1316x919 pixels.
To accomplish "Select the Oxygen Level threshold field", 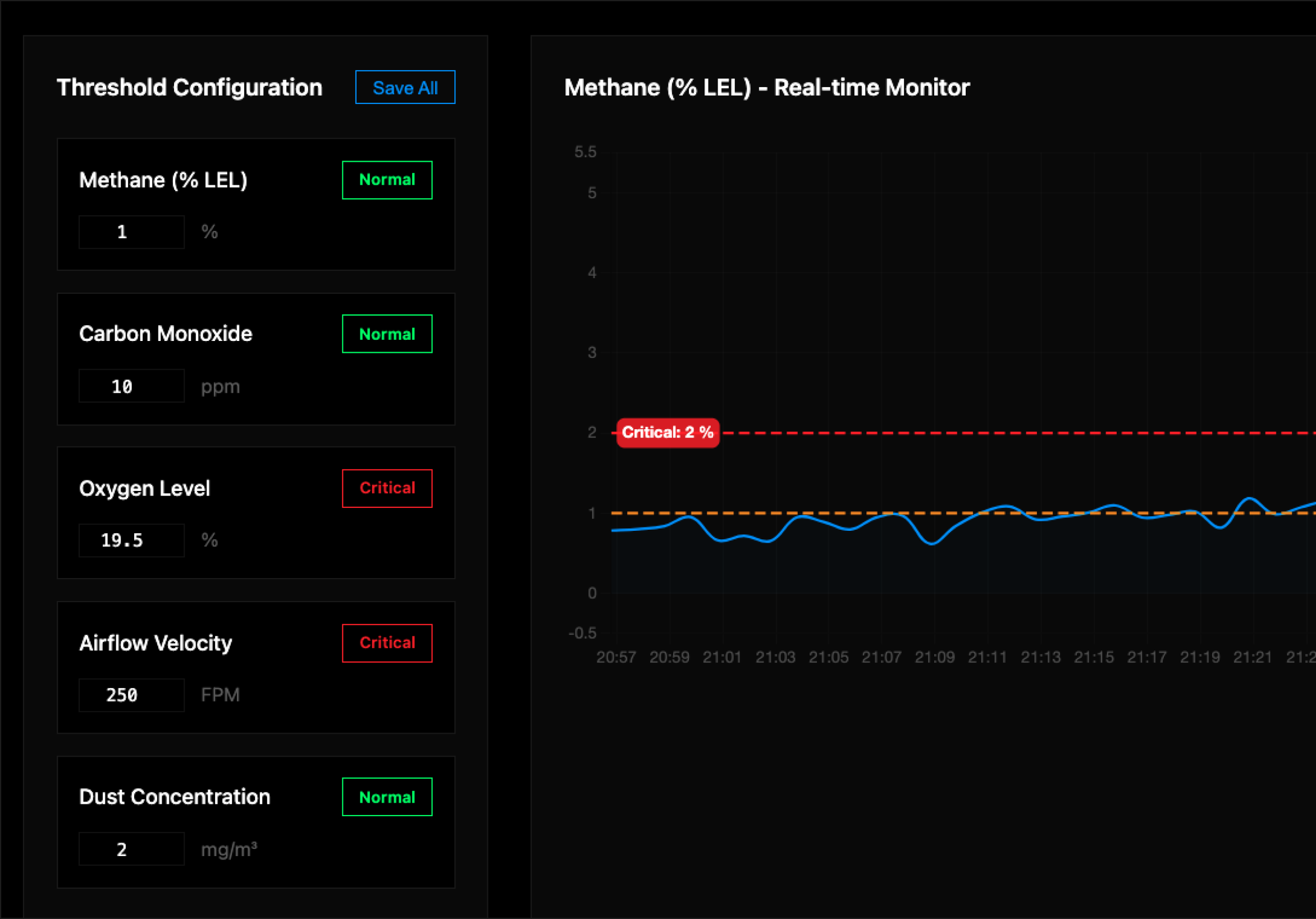I will pos(131,539).
